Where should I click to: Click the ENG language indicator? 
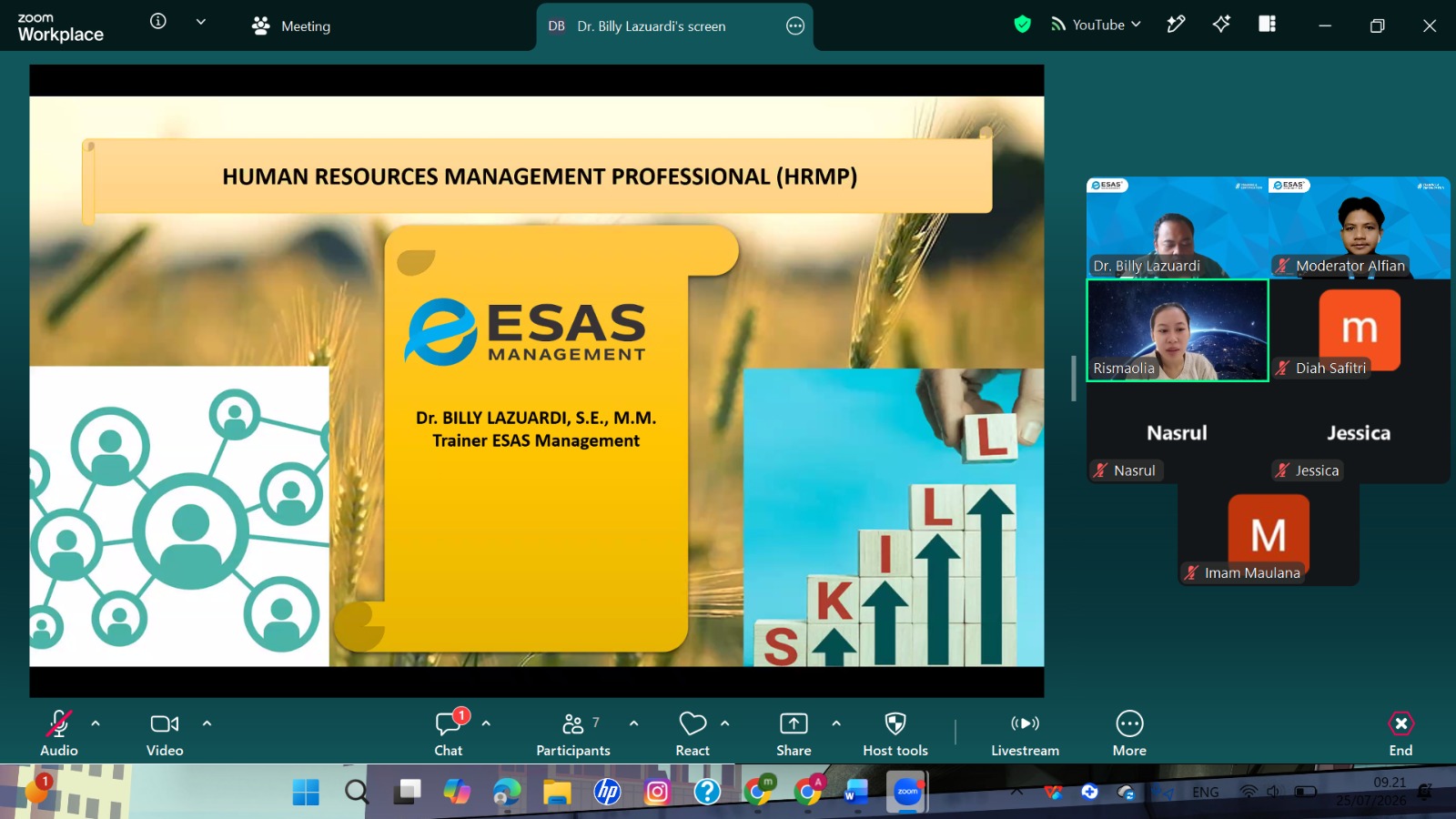tap(1205, 793)
